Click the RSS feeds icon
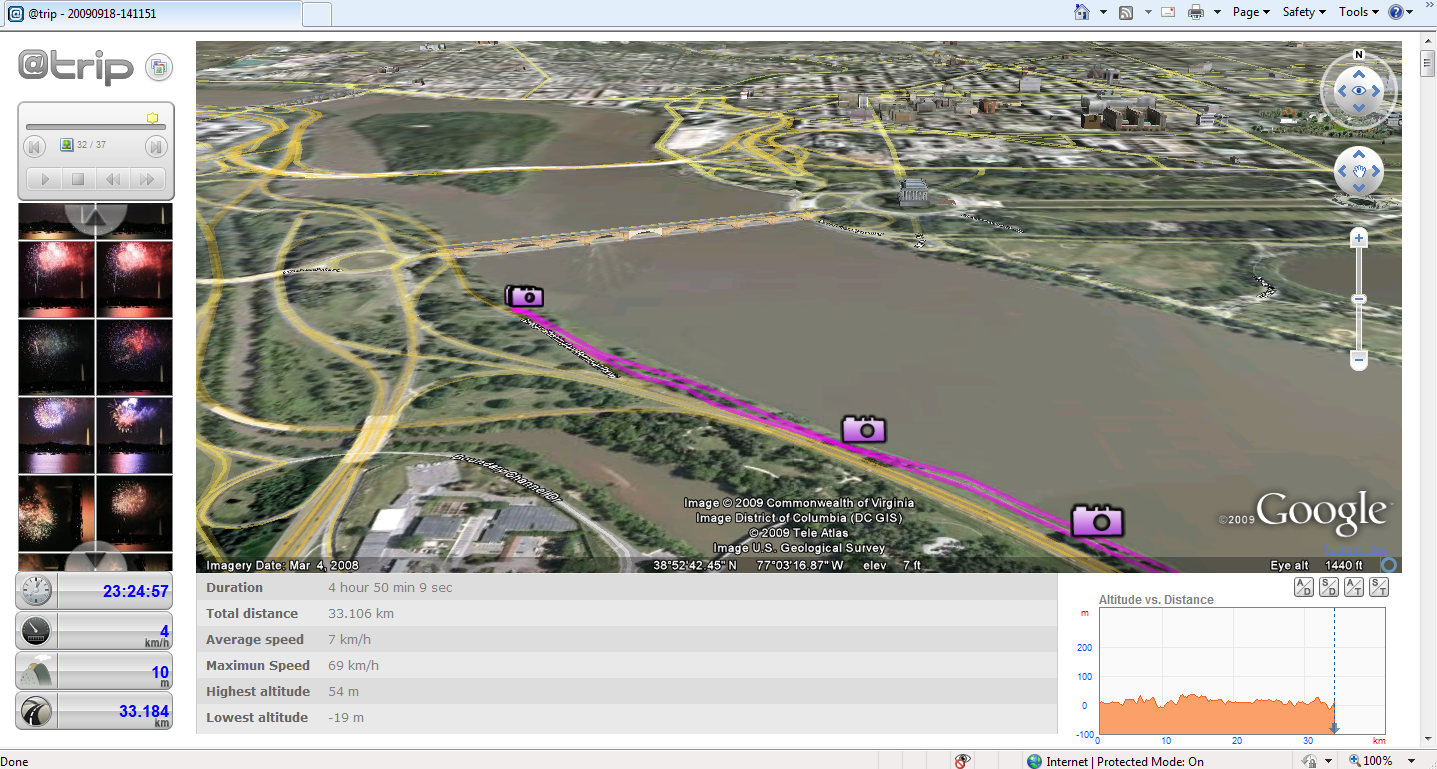 (1126, 12)
